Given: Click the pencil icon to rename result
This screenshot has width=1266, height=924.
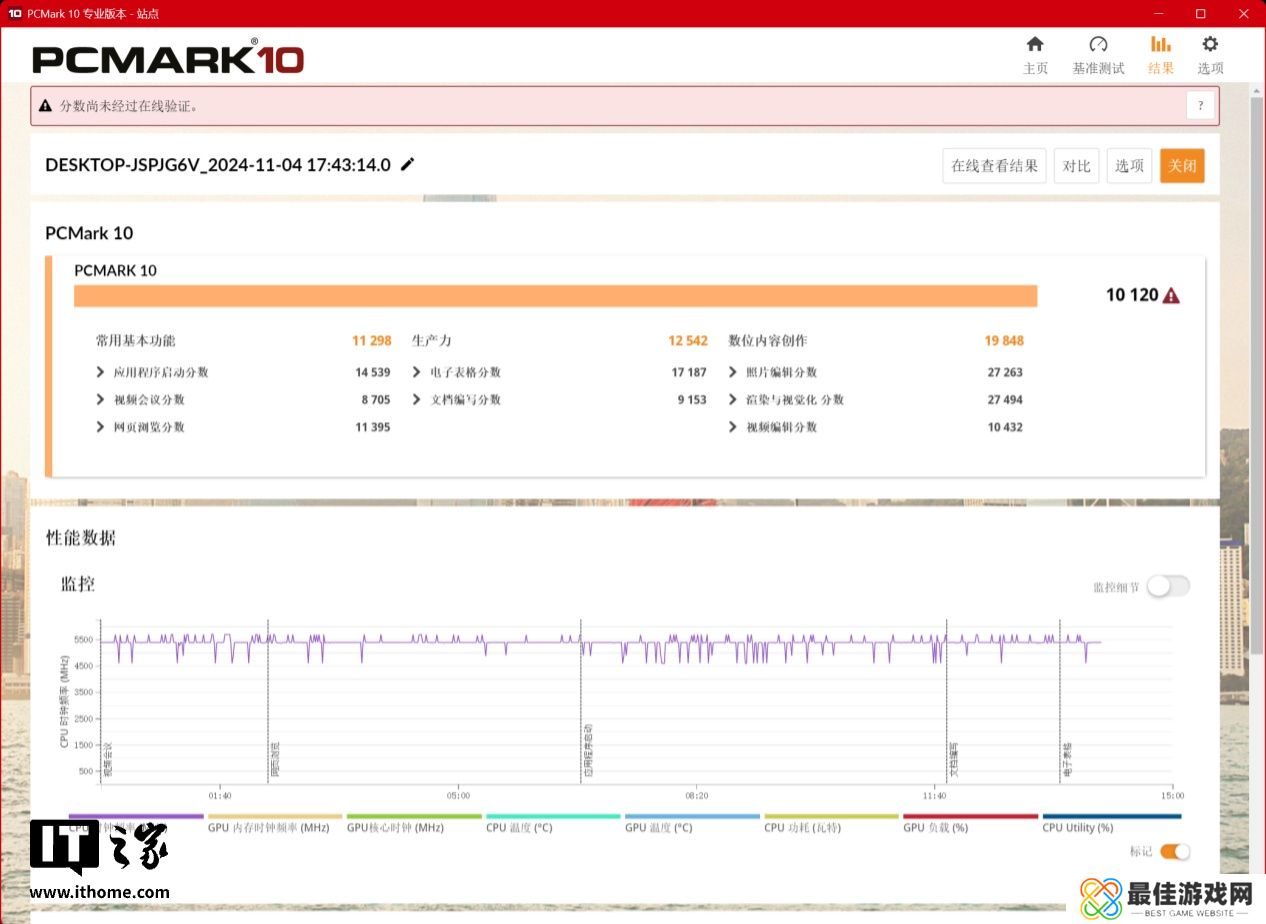Looking at the screenshot, I should pos(407,165).
